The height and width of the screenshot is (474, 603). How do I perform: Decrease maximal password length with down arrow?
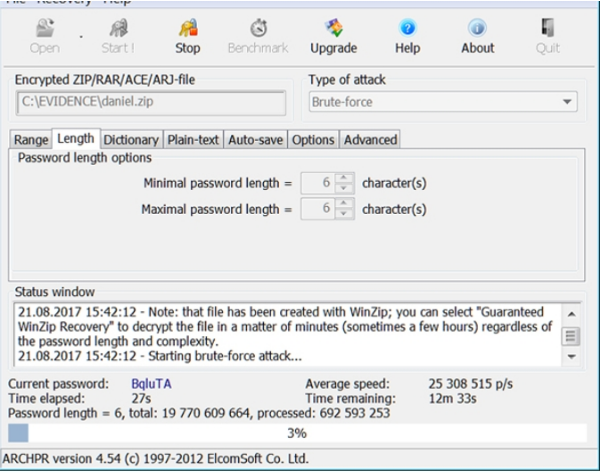click(x=344, y=214)
